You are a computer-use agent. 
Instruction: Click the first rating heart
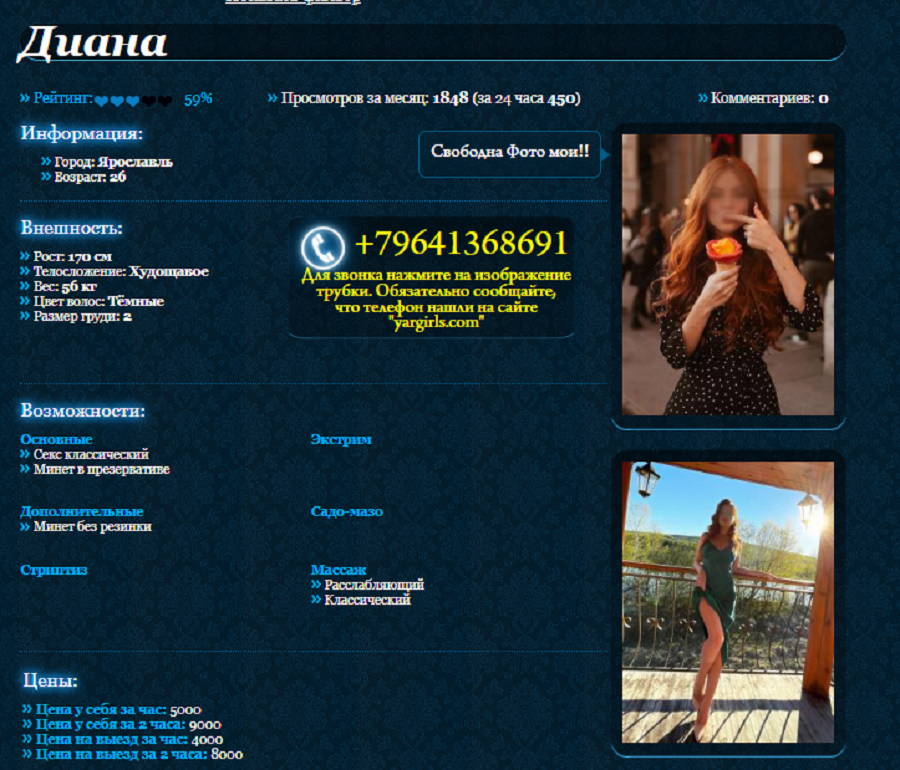click(x=101, y=100)
